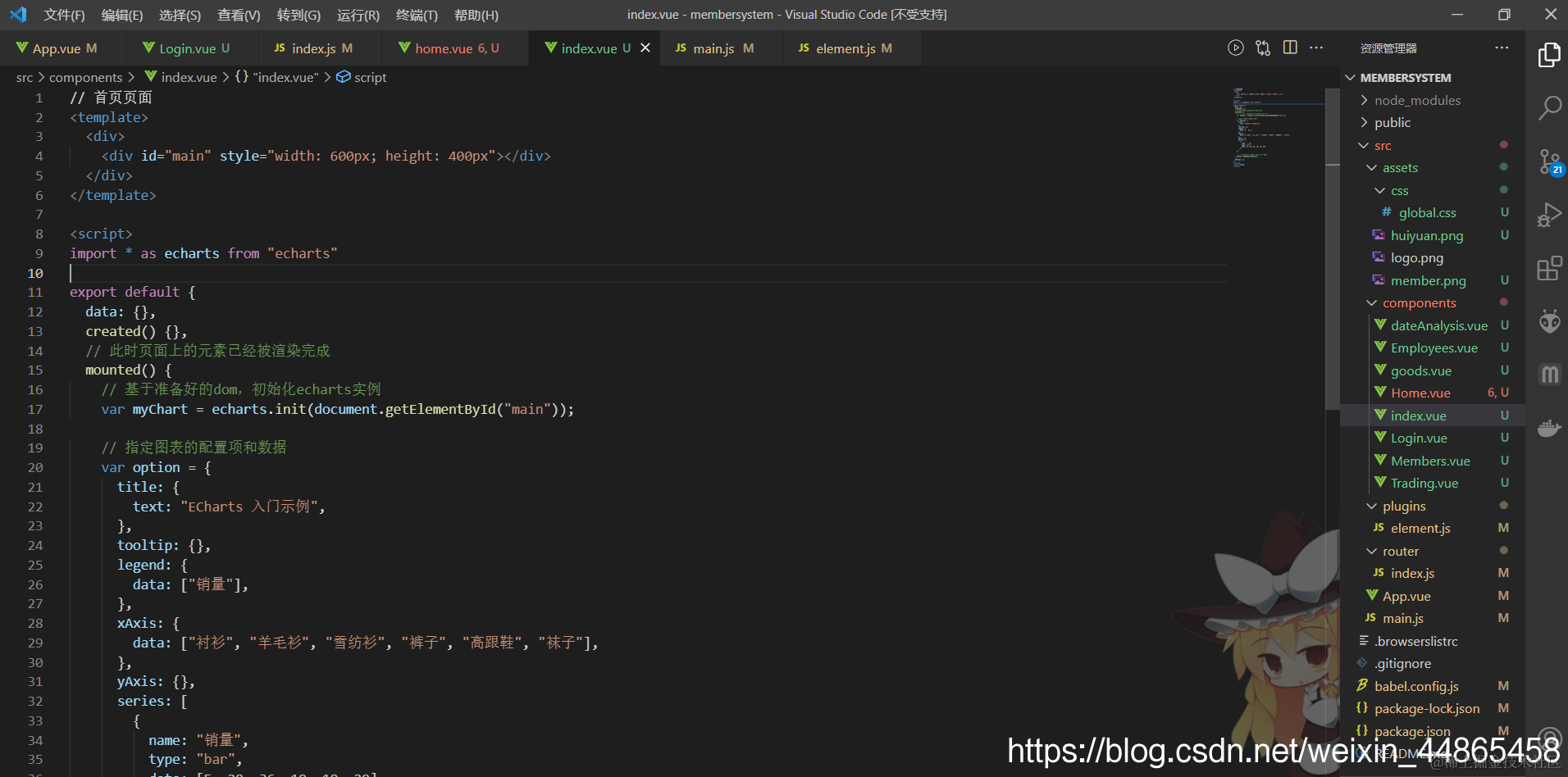Click the components breadcrumb segment

85,77
